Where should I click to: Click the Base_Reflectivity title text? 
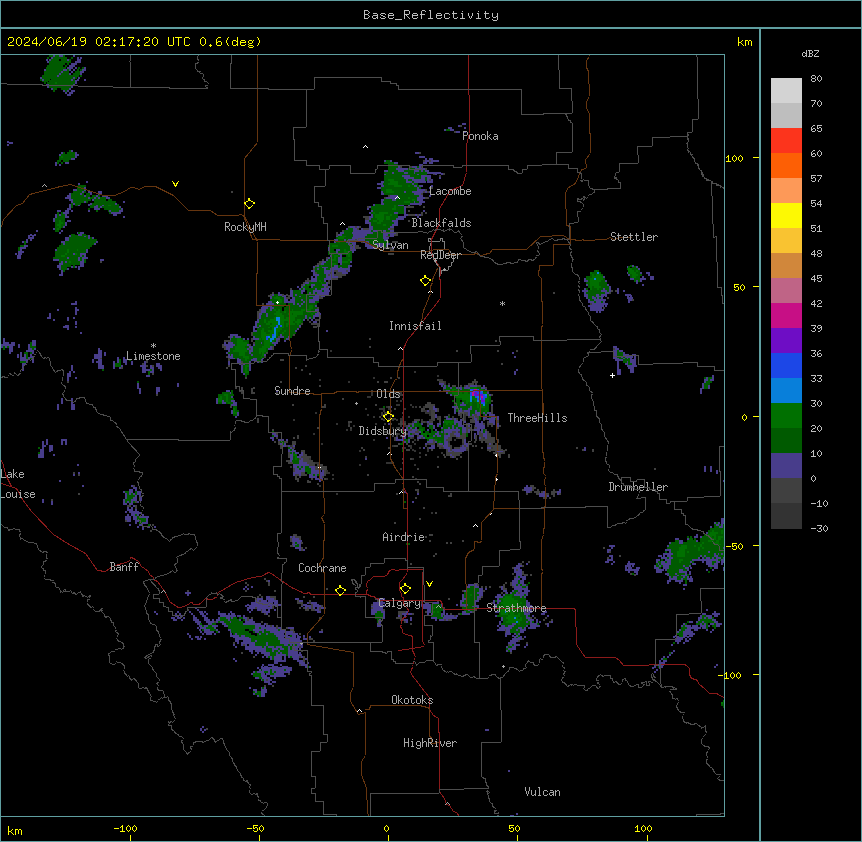click(431, 15)
